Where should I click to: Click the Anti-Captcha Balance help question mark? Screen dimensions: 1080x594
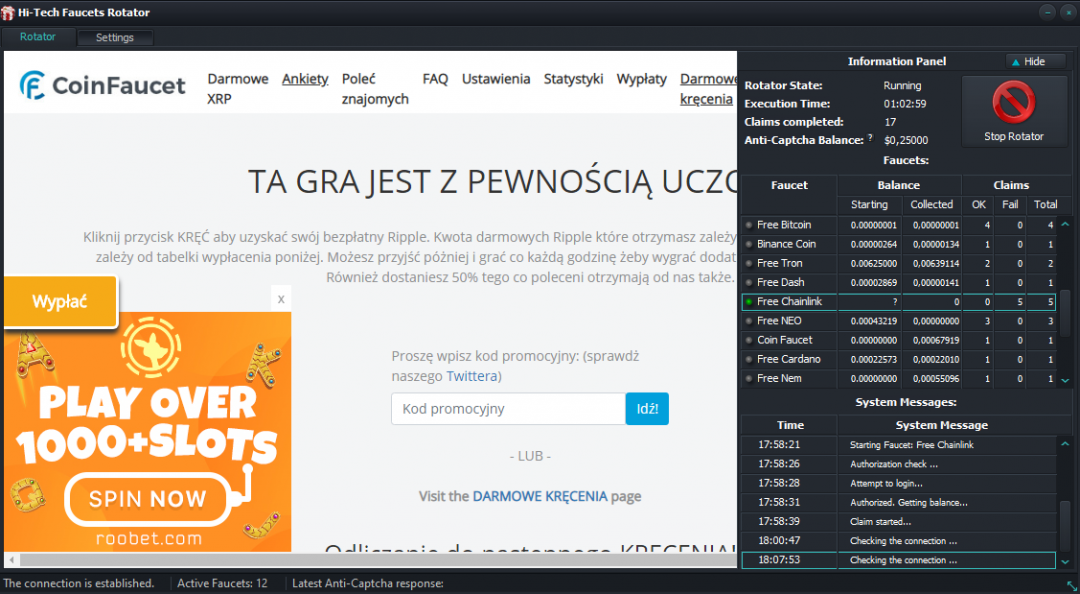[x=870, y=139]
